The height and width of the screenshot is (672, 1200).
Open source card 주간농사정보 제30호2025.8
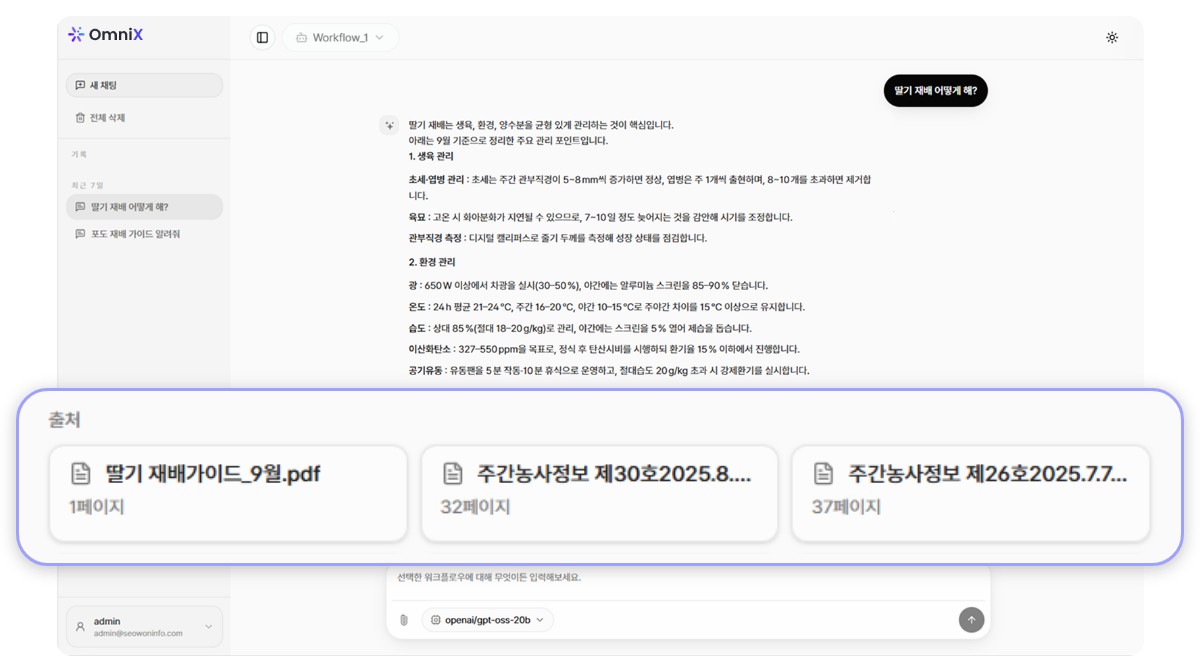(x=599, y=493)
